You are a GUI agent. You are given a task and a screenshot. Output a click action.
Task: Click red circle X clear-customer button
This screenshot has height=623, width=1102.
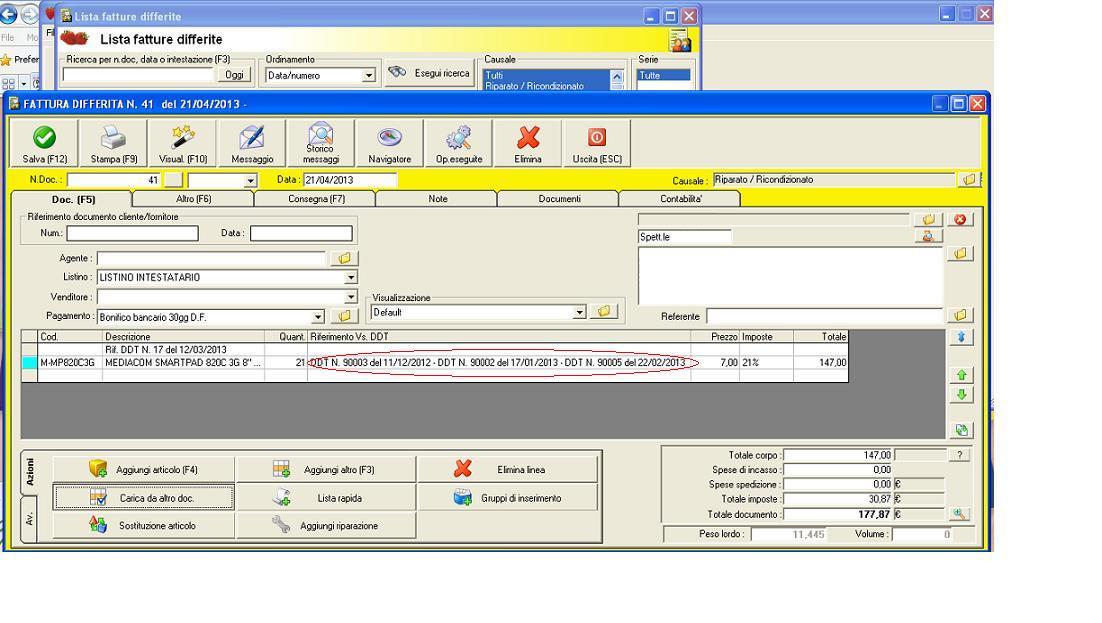tap(960, 219)
